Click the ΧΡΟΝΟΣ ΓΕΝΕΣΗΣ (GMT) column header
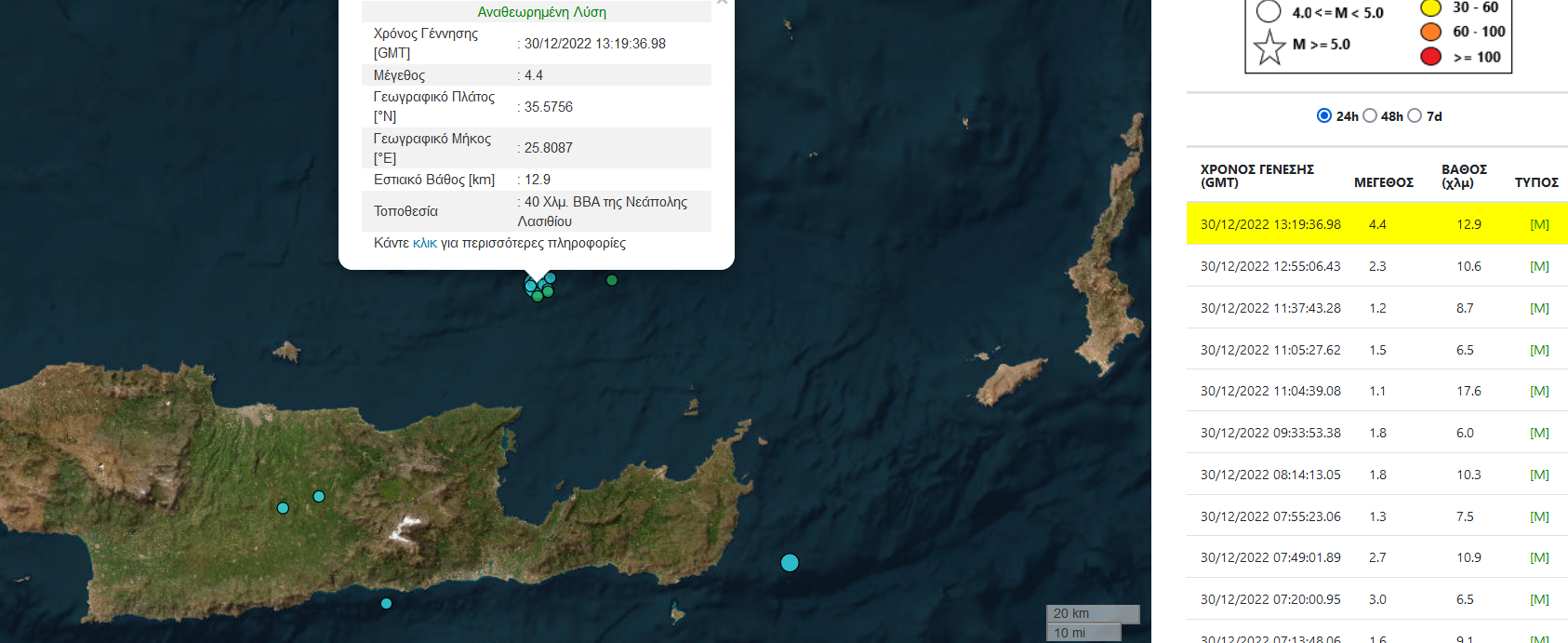This screenshot has height=643, width=1568. (1256, 176)
